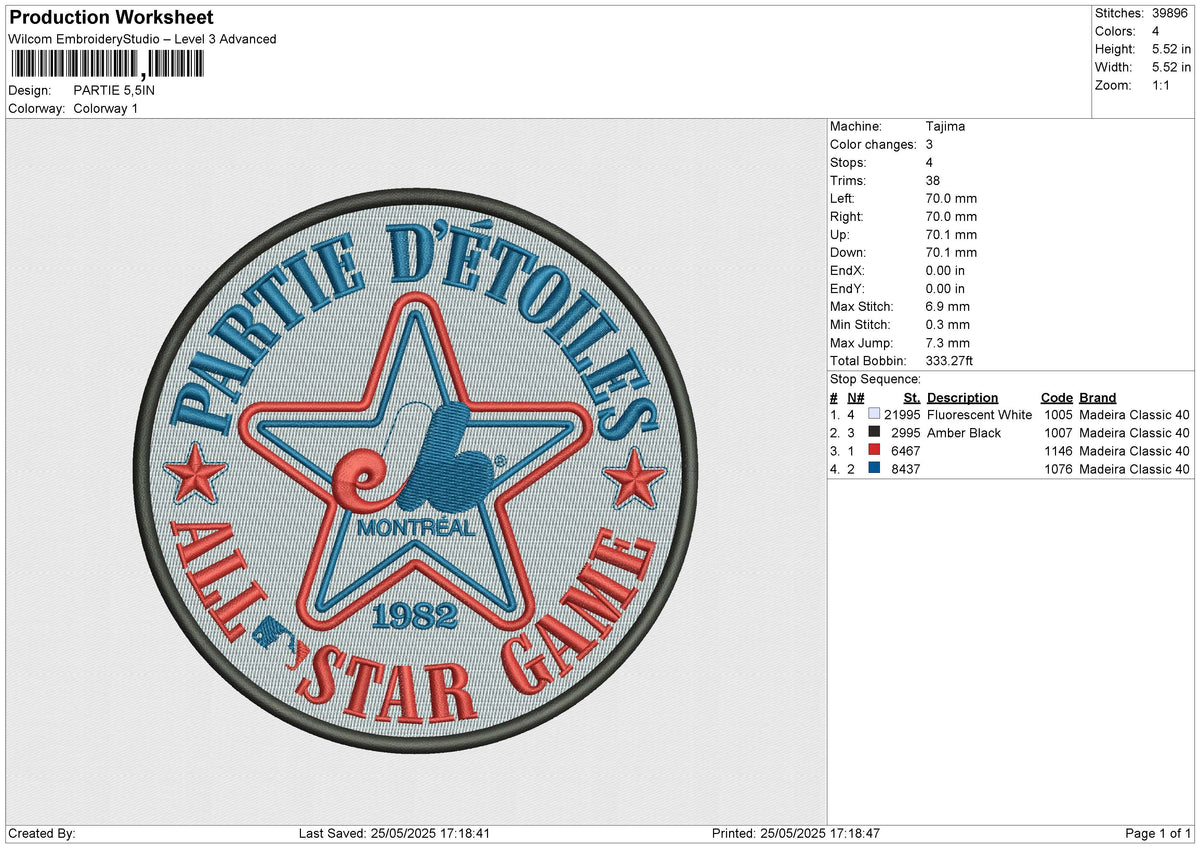Click the Color changes value 3
The image size is (1200, 848).
pyautogui.click(x=930, y=144)
